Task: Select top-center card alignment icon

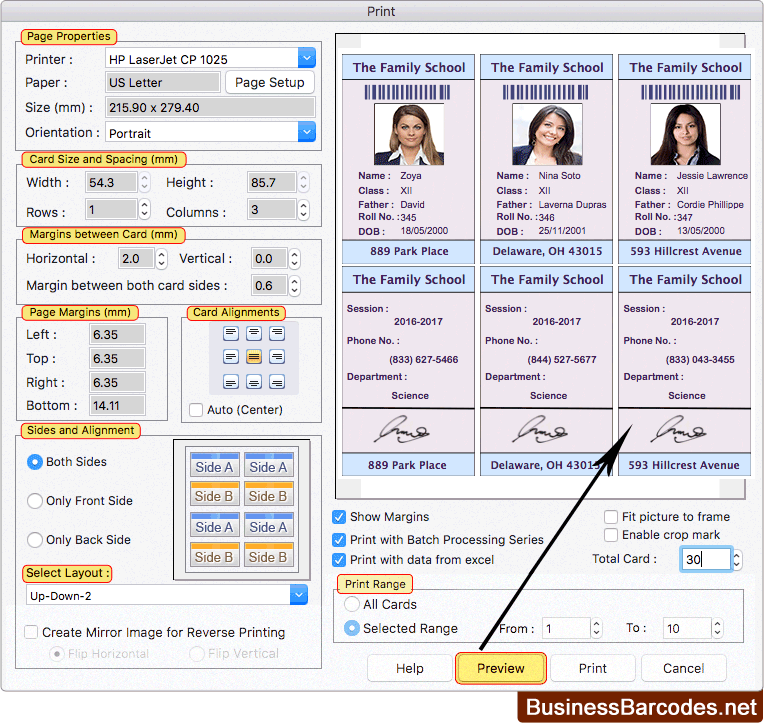Action: [253, 333]
